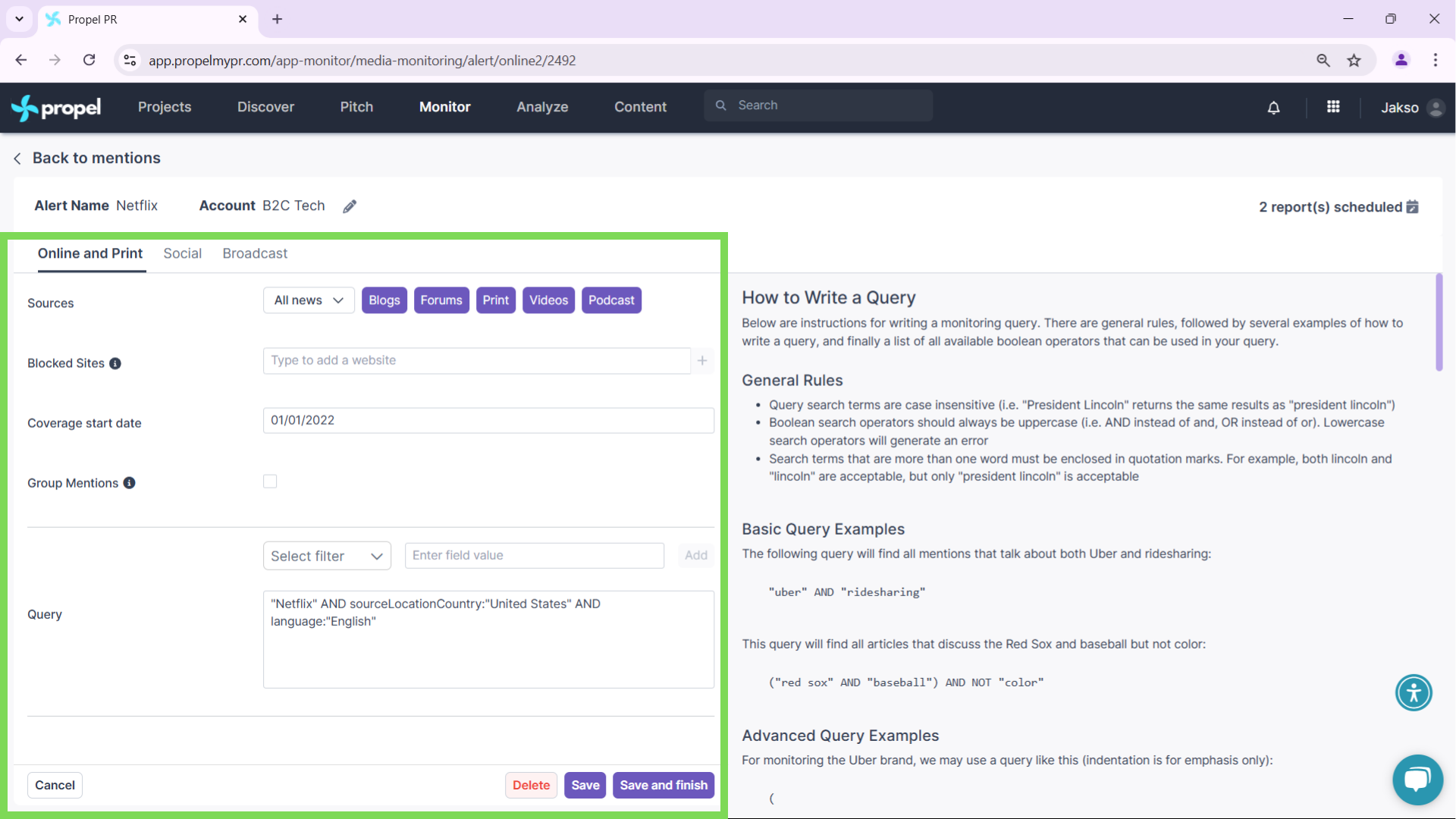Screen dimensions: 1456x819
Task: Toggle the Print source
Action: [x=496, y=300]
